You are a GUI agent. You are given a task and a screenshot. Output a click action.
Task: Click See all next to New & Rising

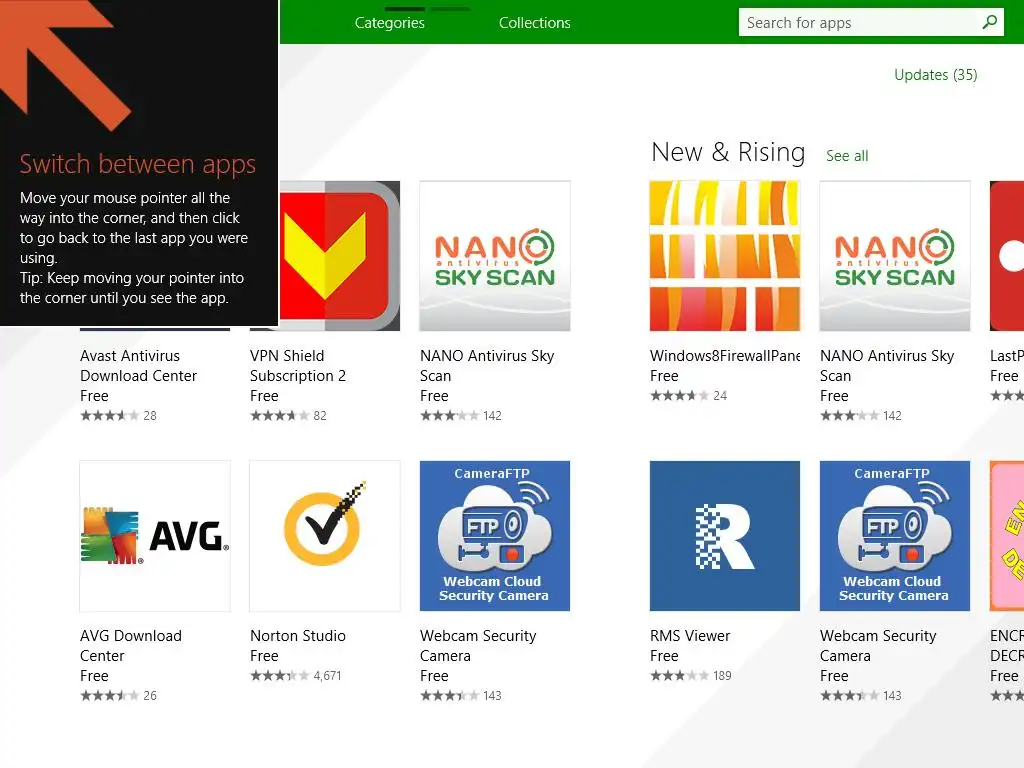coord(847,156)
